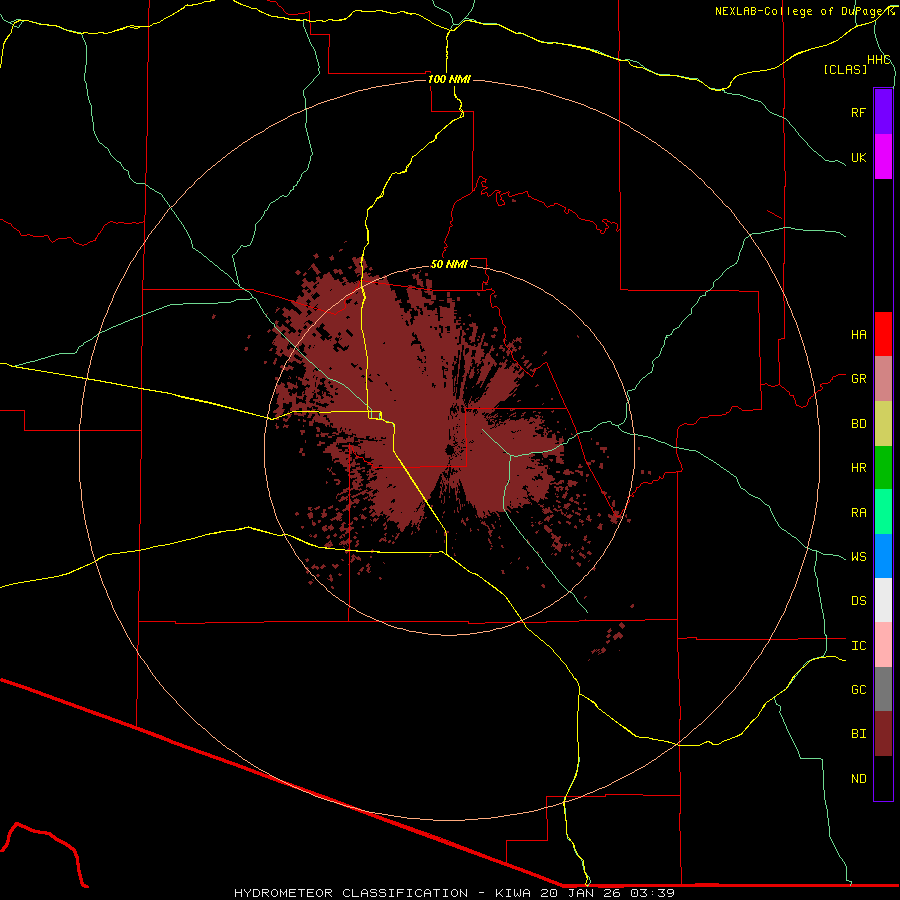
Task: Click the DS white legend swatch
Action: 883,600
